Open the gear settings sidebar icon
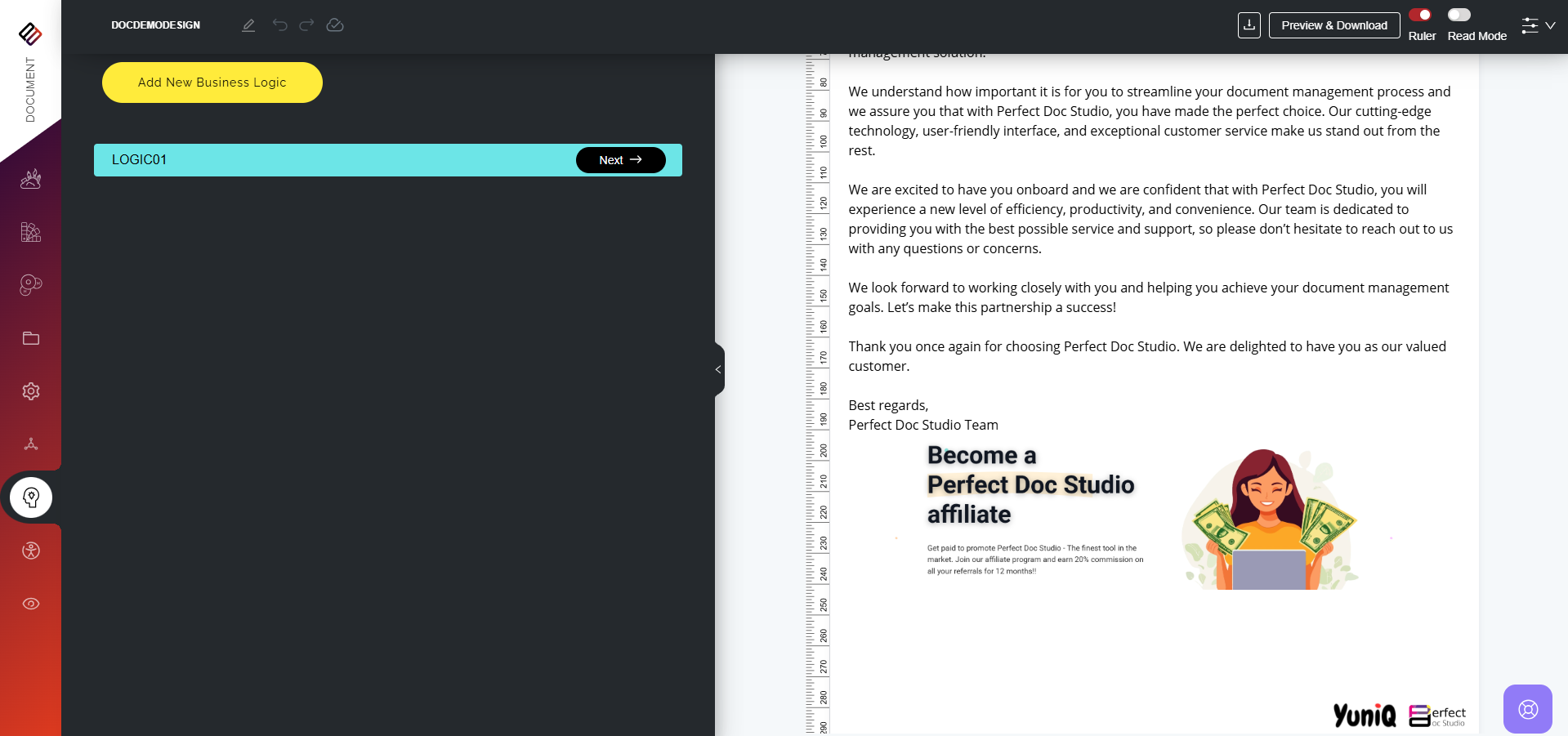 (31, 391)
